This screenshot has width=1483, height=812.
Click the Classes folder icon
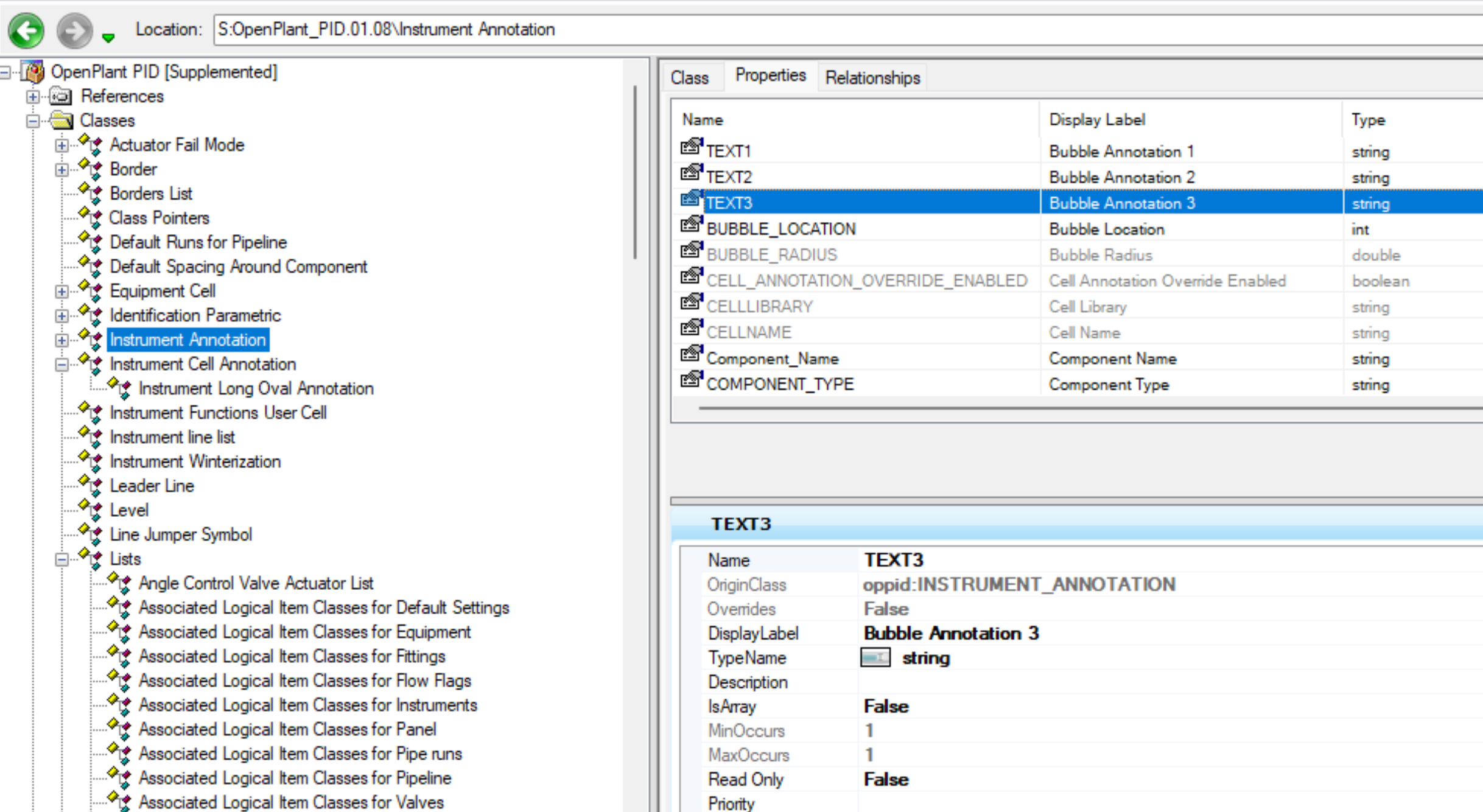pyautogui.click(x=61, y=121)
